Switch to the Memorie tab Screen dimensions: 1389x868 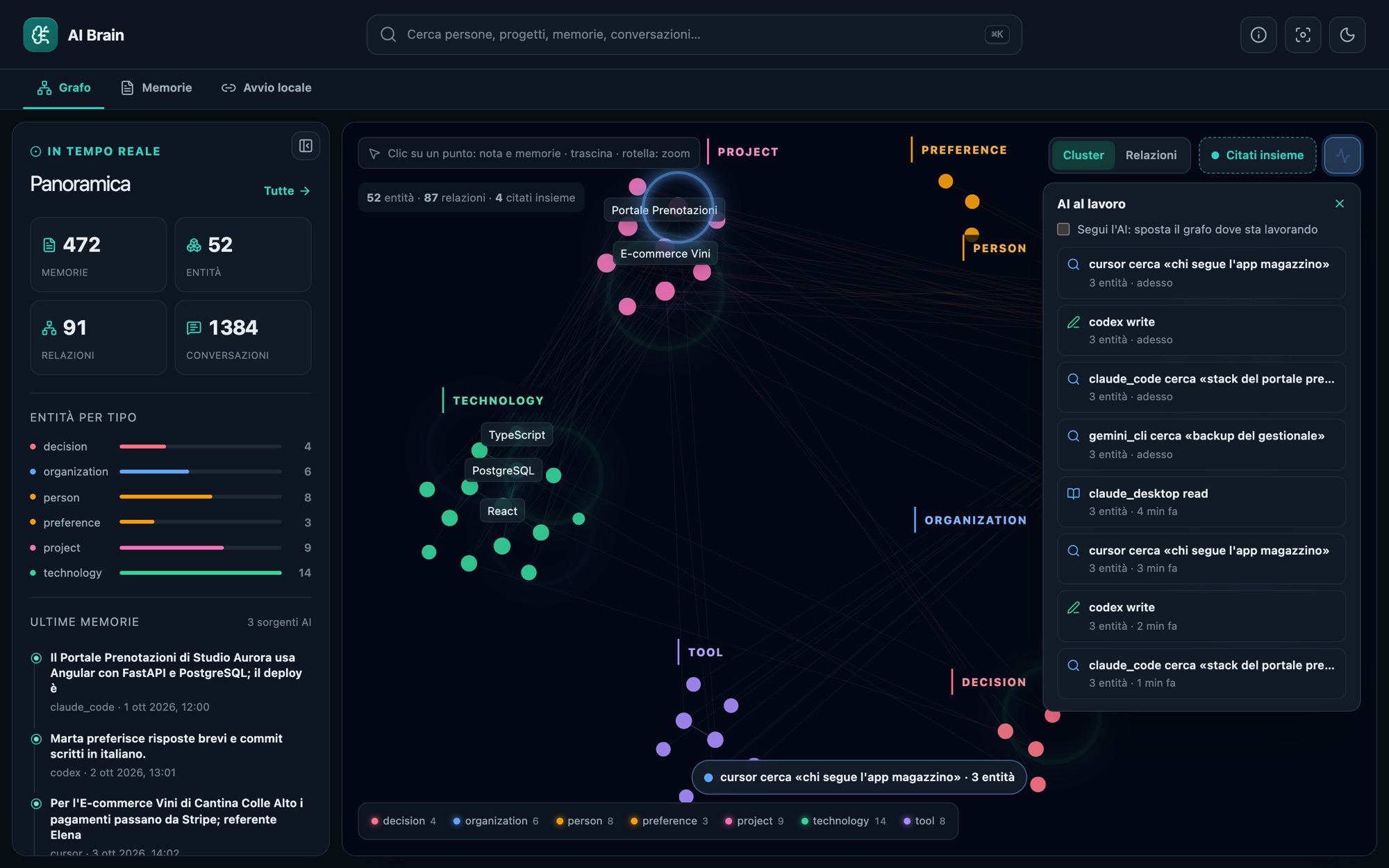click(x=156, y=88)
